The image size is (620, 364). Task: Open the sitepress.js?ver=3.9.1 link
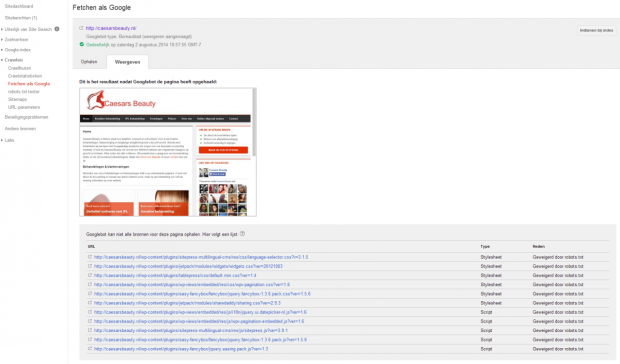tap(191, 330)
